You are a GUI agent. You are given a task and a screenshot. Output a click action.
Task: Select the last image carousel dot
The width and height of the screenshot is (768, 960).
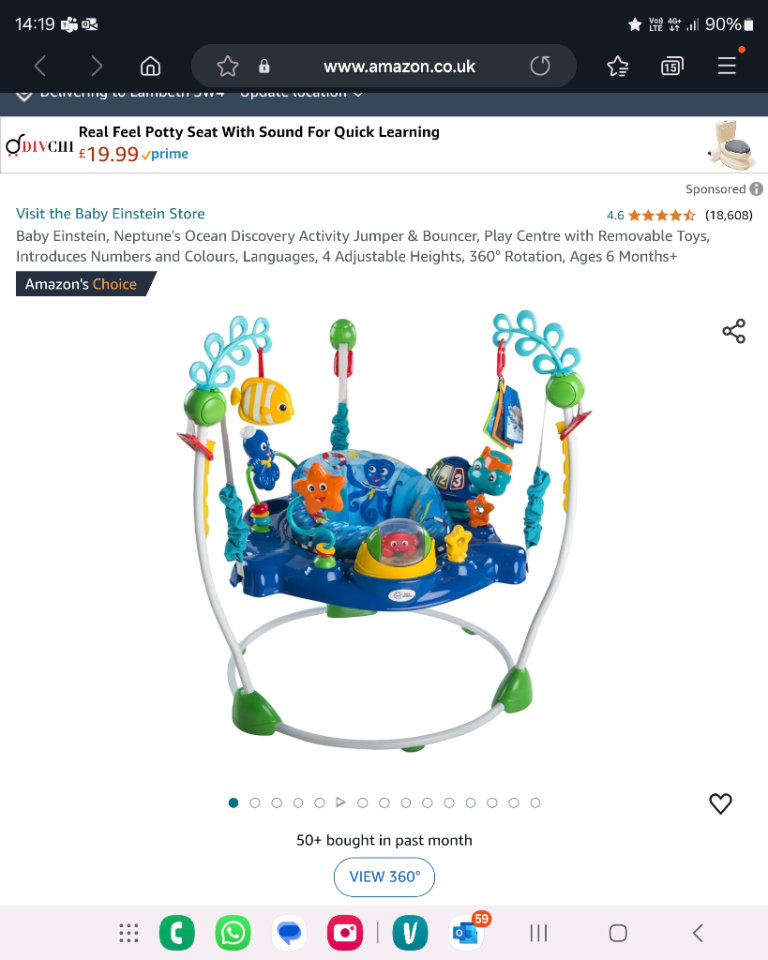pyautogui.click(x=535, y=803)
